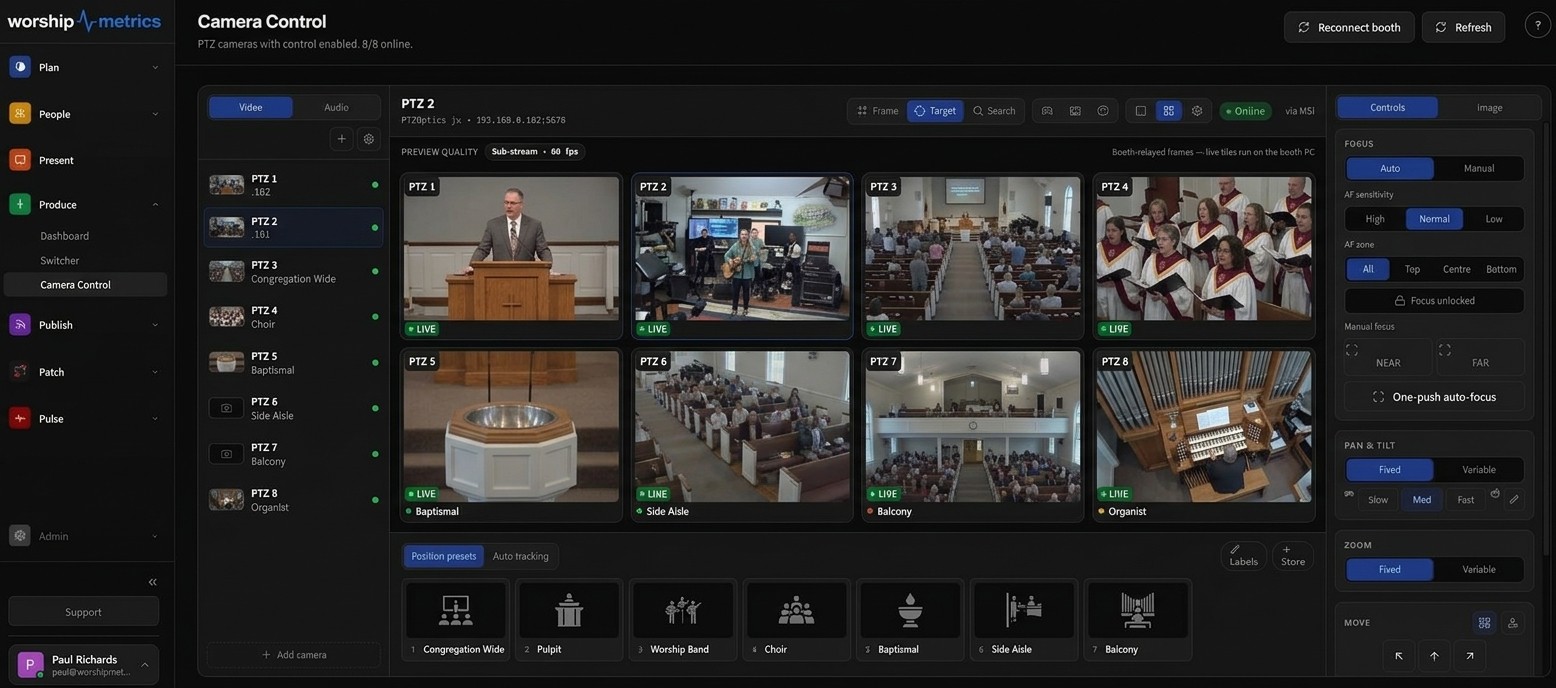
Task: Click the Plan sidebar icon
Action: [20, 67]
